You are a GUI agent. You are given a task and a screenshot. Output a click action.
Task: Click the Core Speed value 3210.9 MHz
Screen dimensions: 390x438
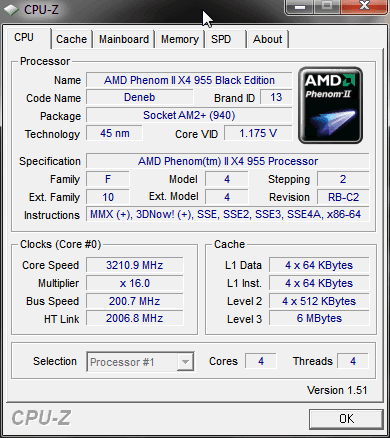pyautogui.click(x=135, y=265)
